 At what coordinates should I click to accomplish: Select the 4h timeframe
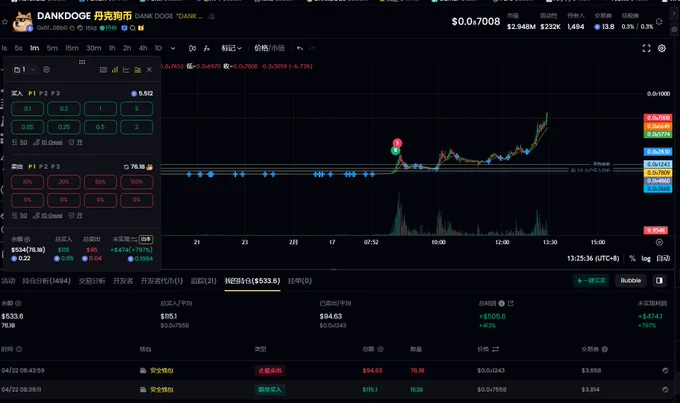click(x=143, y=48)
